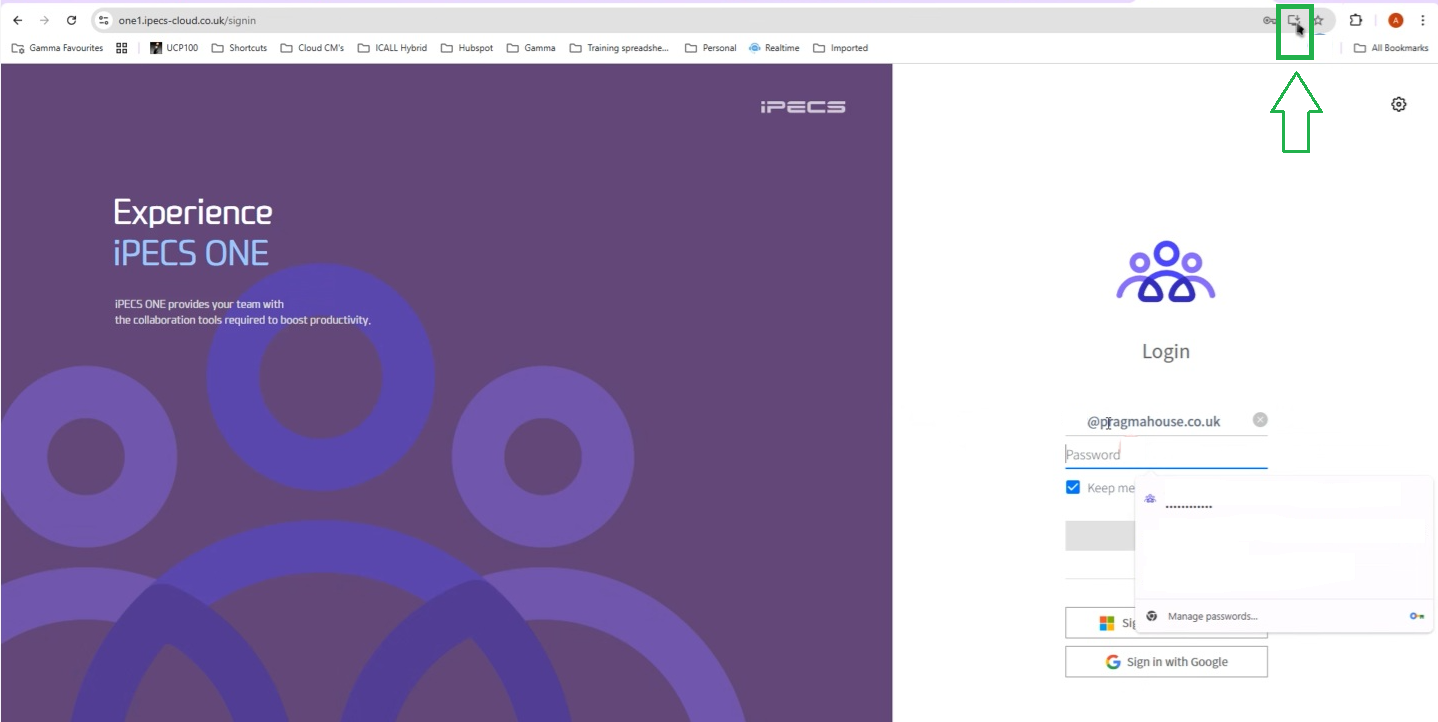Viewport: 1438px width, 722px height.
Task: Open the Extensions puzzle icon
Action: [x=1356, y=20]
